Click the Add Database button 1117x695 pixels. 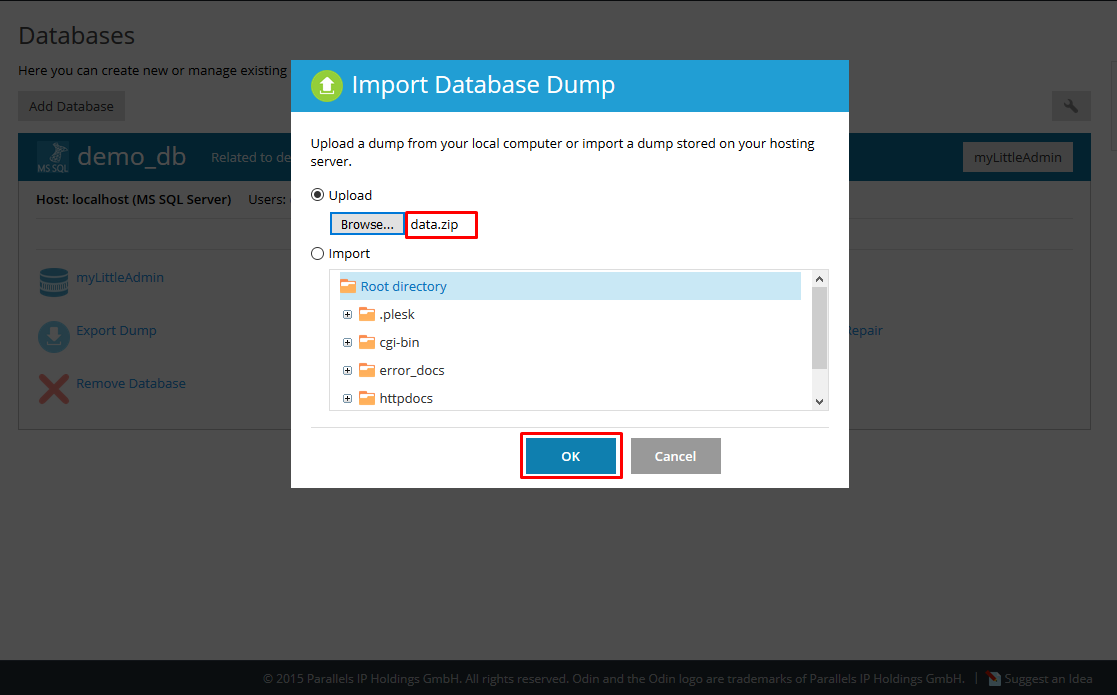click(71, 105)
